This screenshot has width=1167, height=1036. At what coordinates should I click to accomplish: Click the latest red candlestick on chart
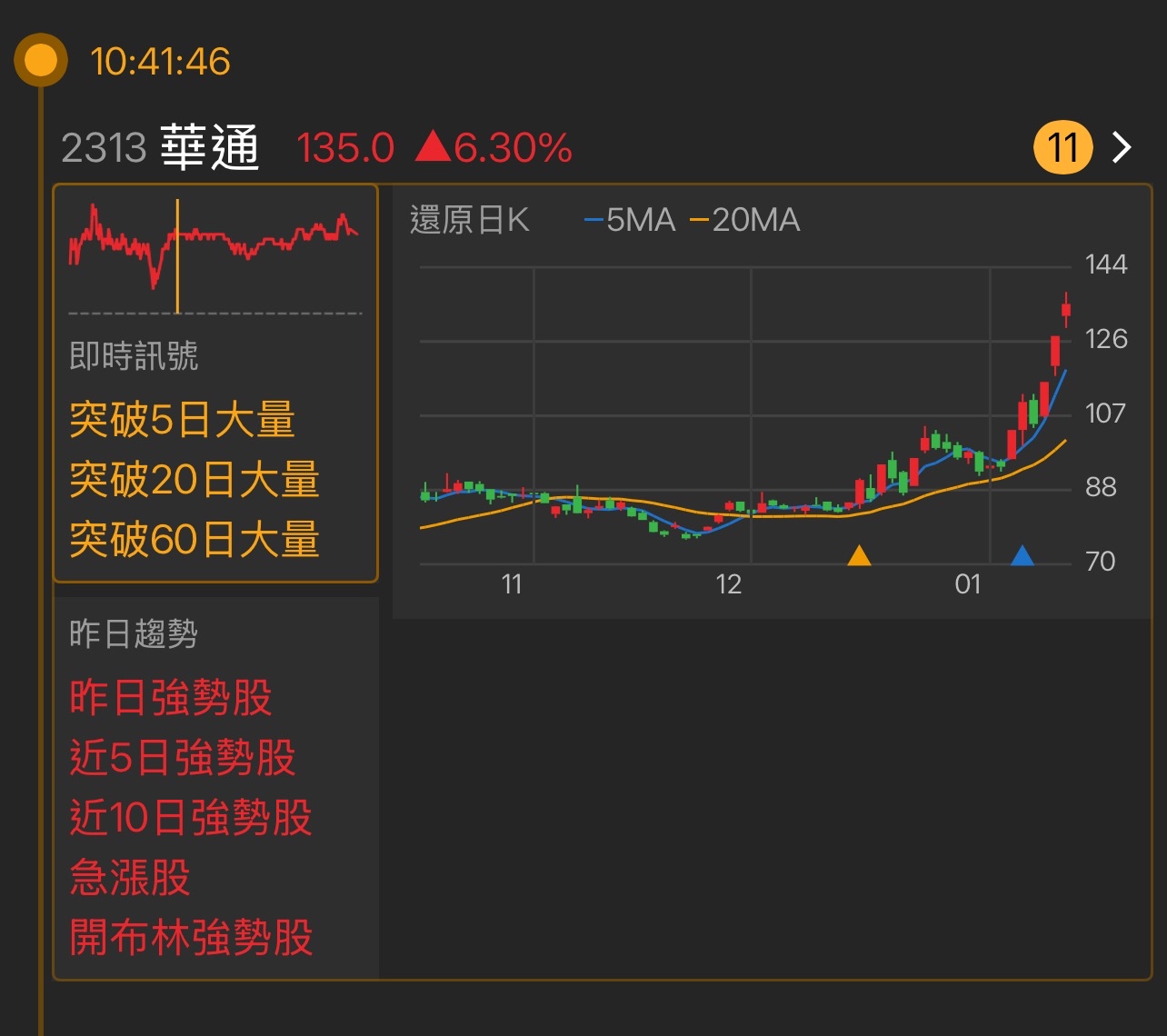pos(1066,310)
